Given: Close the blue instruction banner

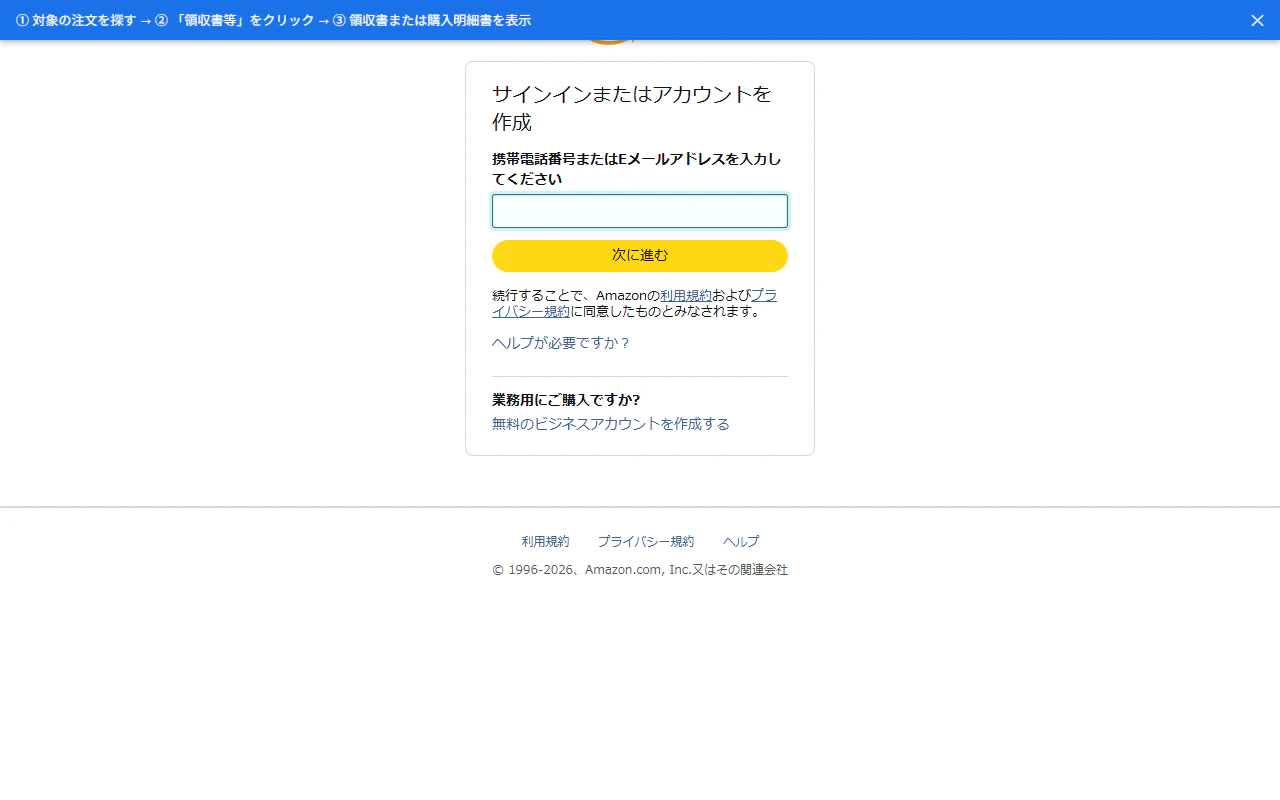Looking at the screenshot, I should point(1257,20).
